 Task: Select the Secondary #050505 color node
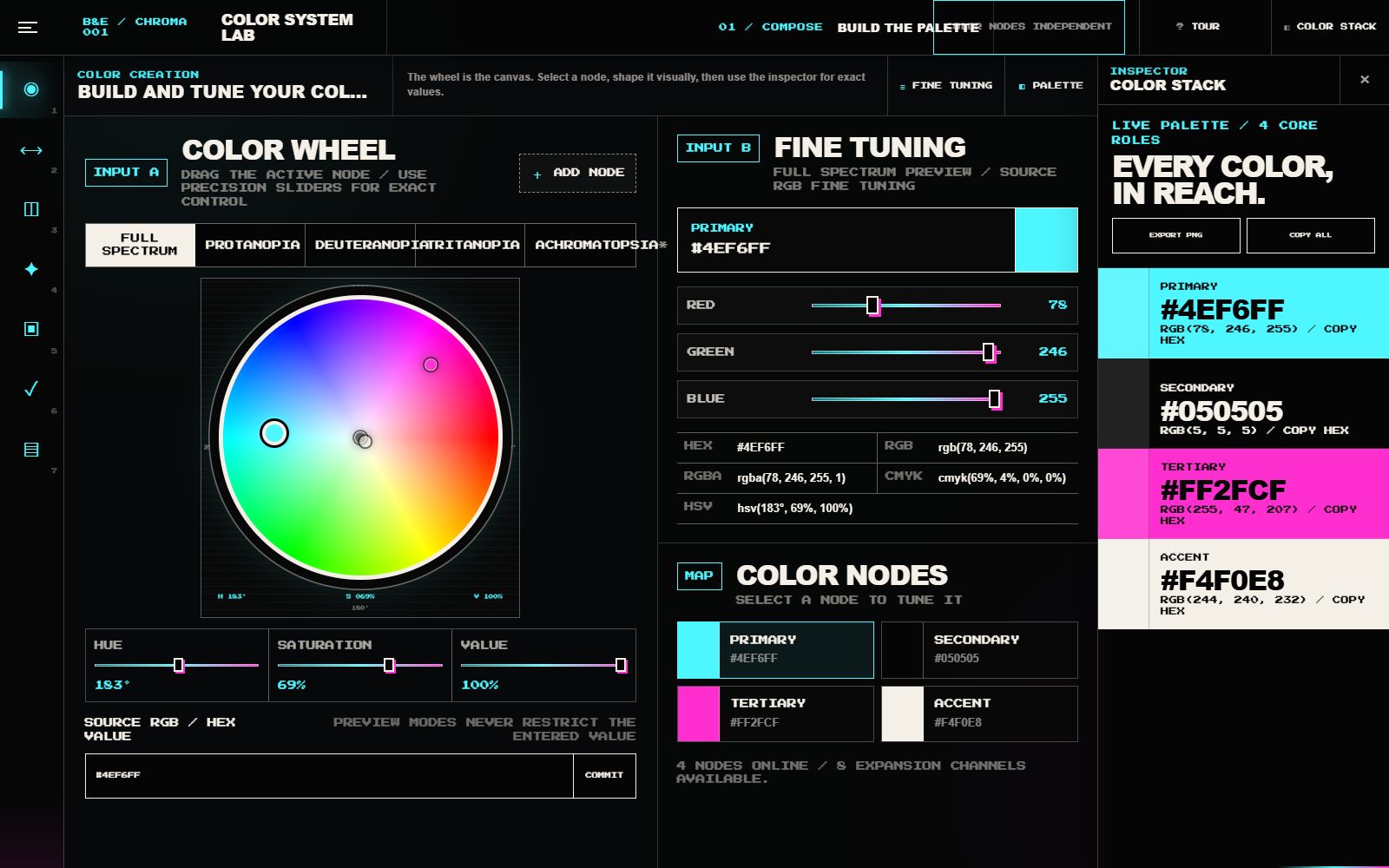tap(979, 650)
